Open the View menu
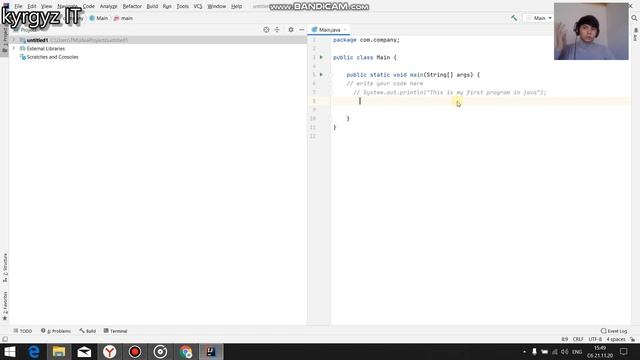 [47, 6]
